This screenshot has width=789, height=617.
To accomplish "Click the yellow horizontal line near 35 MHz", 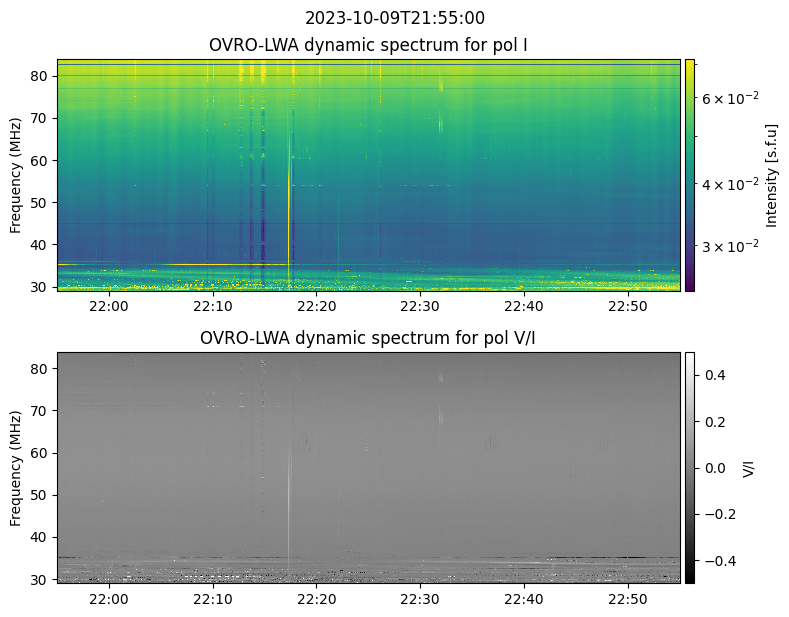I will click(x=170, y=265).
